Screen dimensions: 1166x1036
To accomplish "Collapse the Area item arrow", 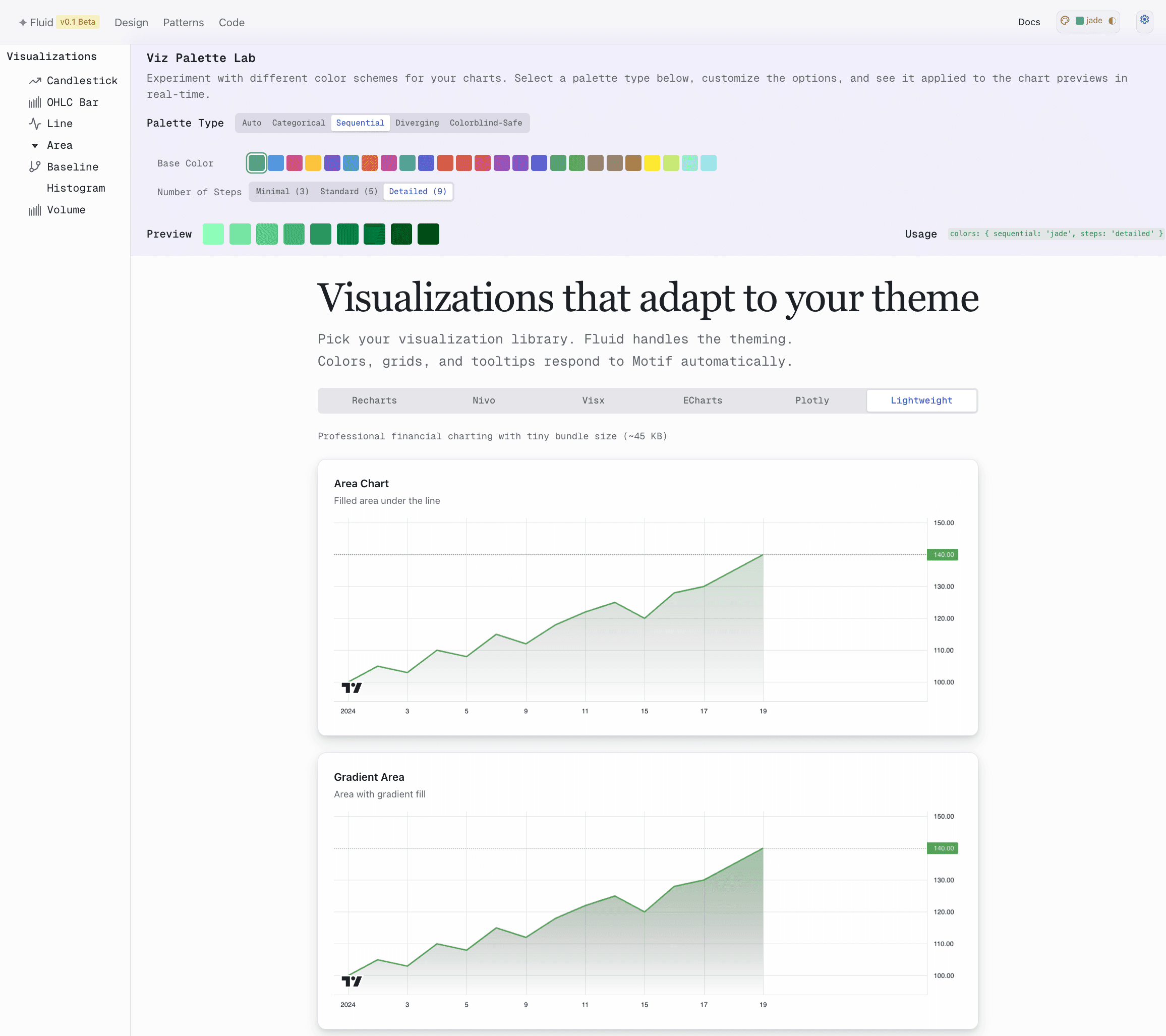I will [x=35, y=145].
